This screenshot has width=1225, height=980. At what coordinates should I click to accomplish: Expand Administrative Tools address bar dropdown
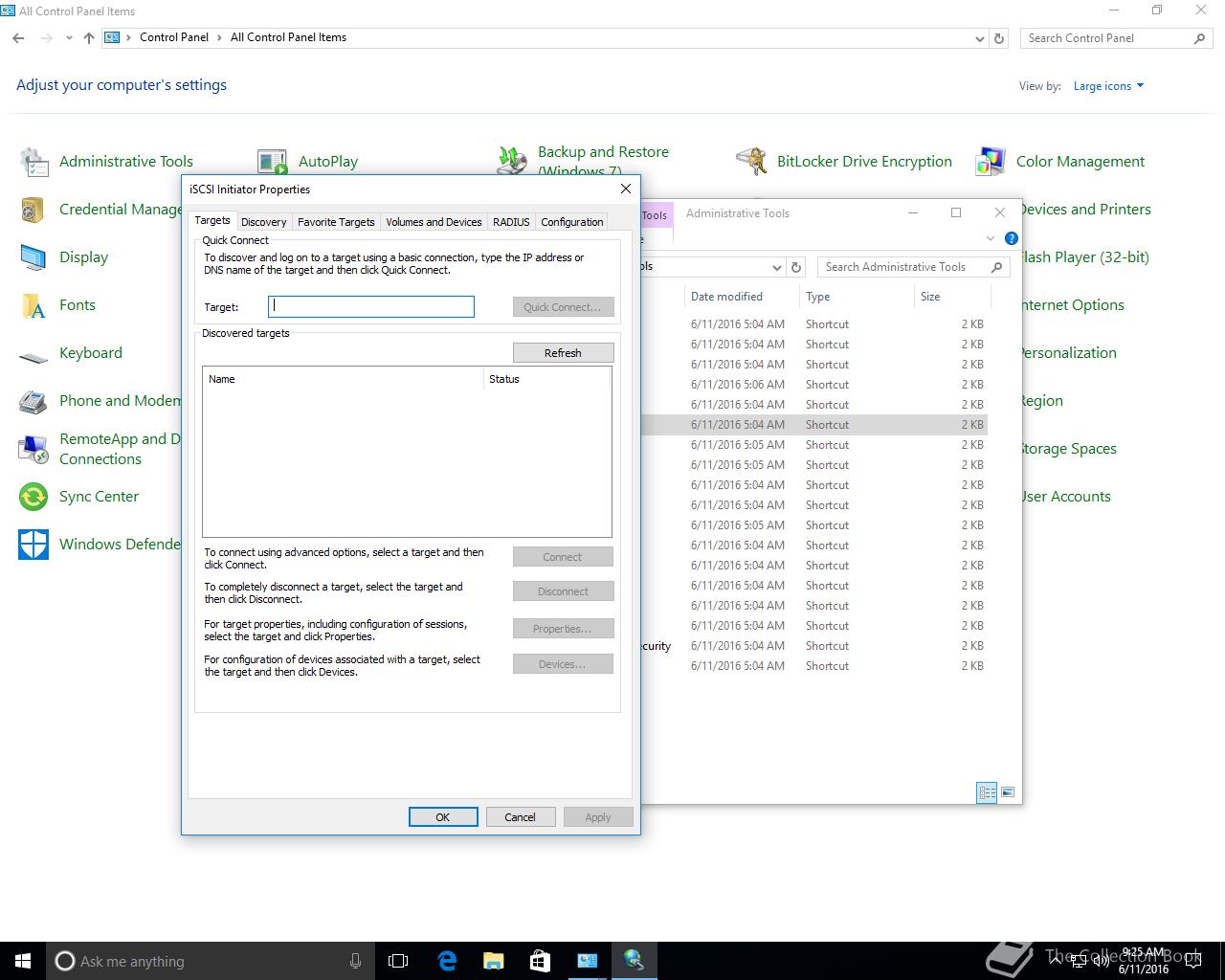pos(776,267)
